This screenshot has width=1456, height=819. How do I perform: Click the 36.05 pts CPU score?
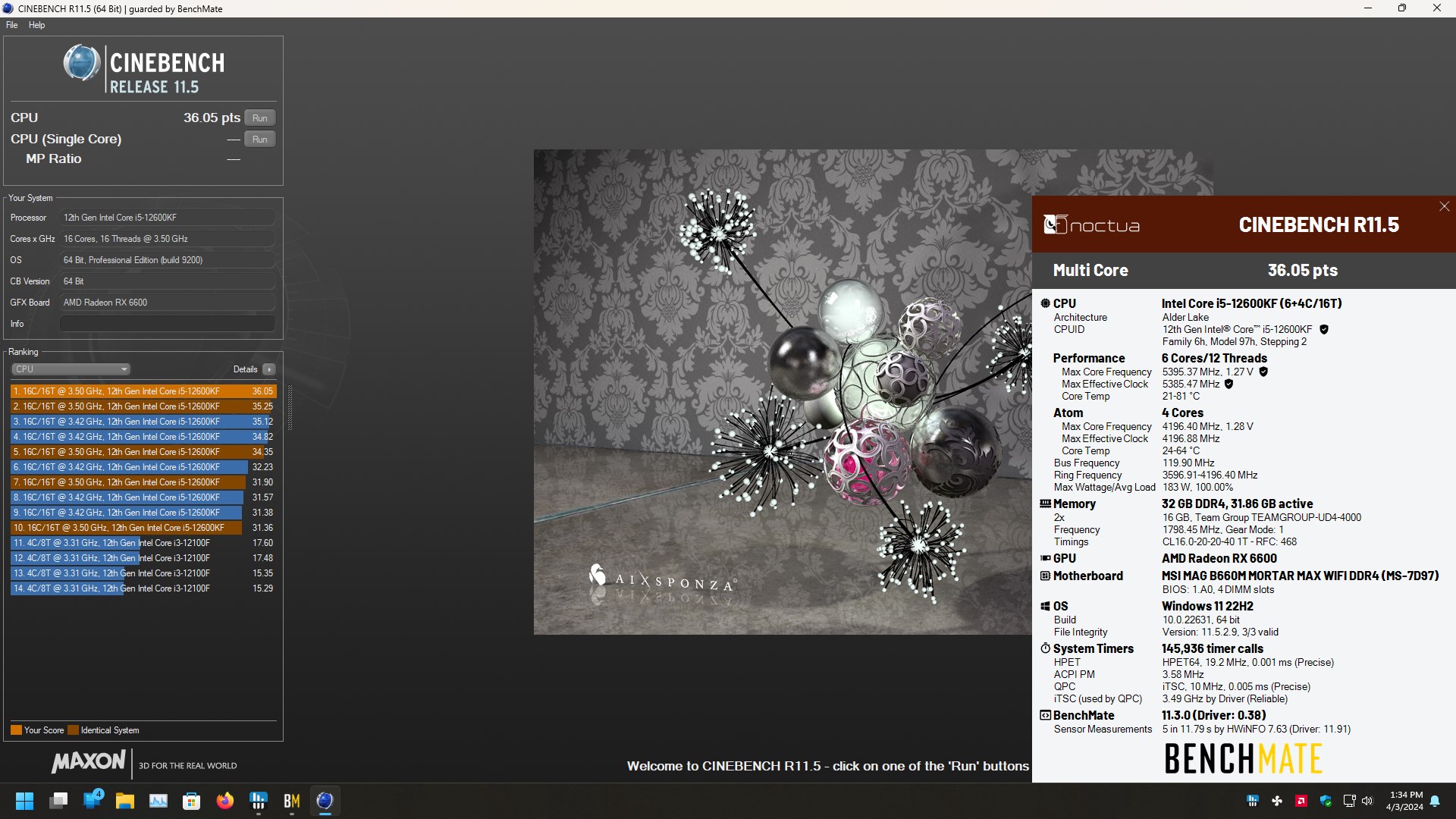pyautogui.click(x=212, y=118)
